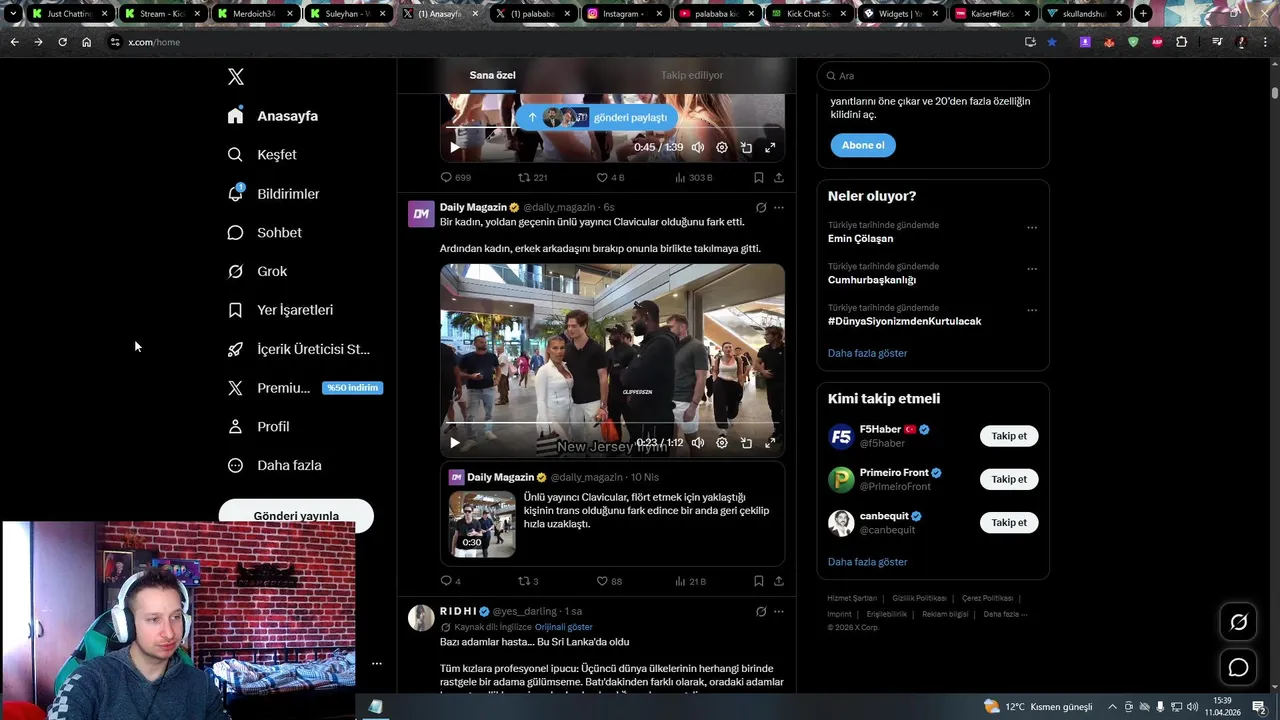Open Daily Magazin profile avatar
1280x720 pixels.
tap(421, 214)
